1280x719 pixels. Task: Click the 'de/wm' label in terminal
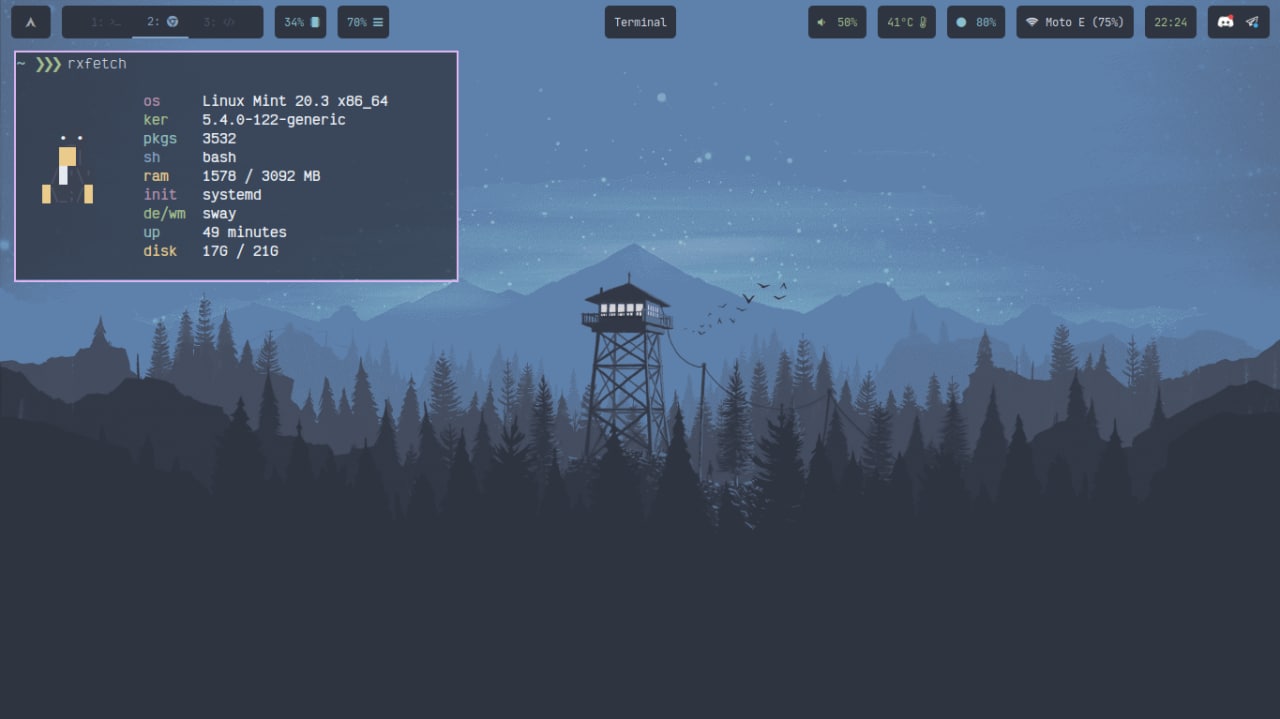click(164, 214)
